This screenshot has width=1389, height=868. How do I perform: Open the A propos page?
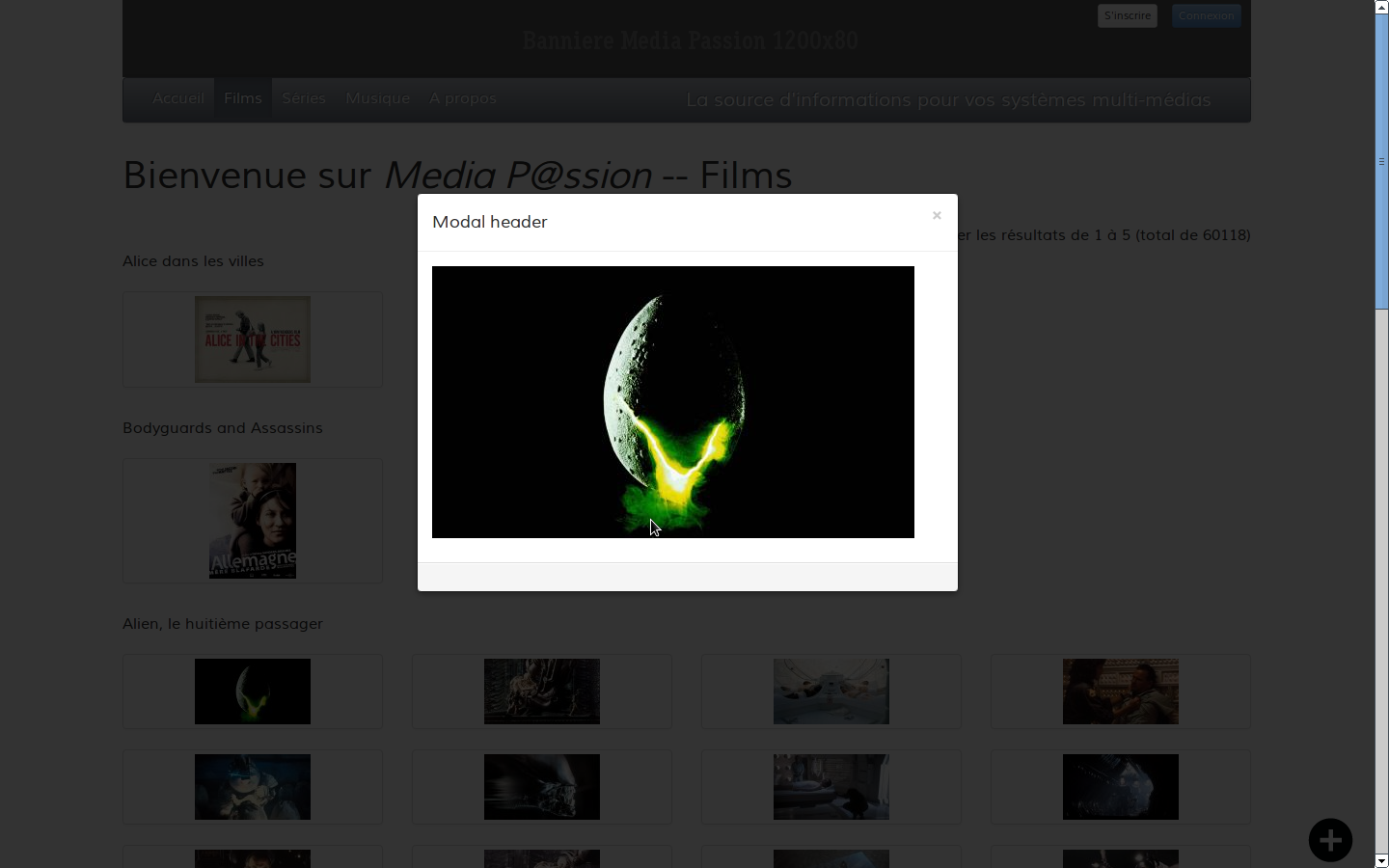tap(463, 98)
